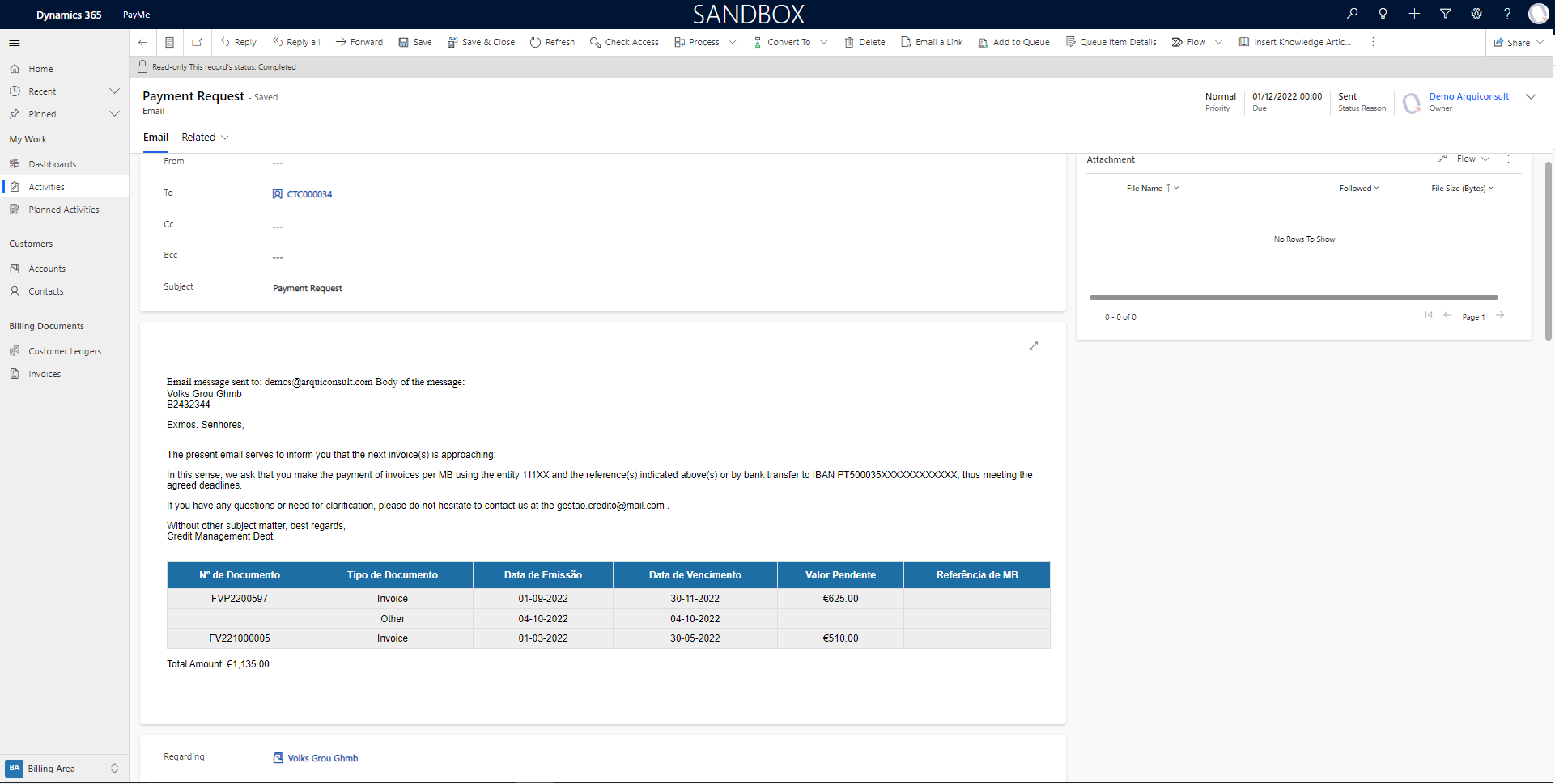Select Invoices in the sidebar
The height and width of the screenshot is (784, 1555).
pos(45,374)
